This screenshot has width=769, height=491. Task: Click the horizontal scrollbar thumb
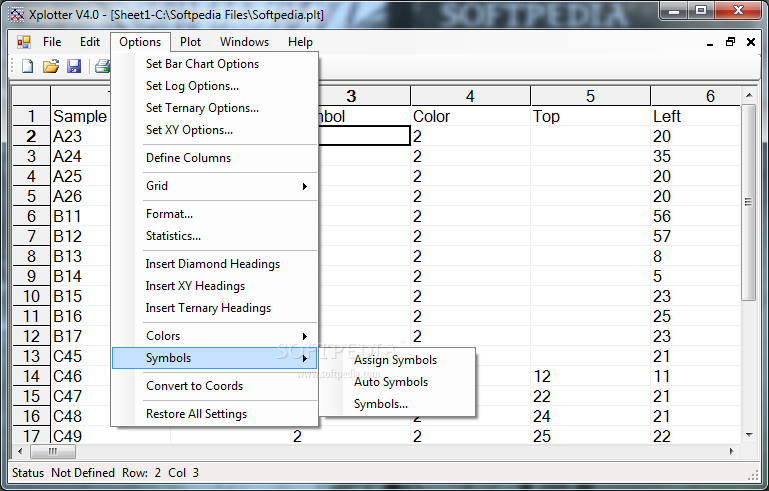point(52,451)
